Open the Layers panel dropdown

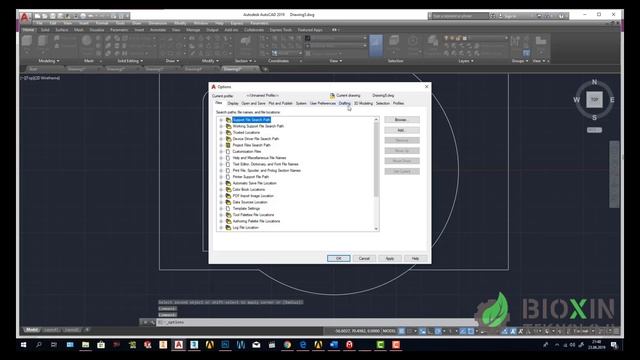466,61
